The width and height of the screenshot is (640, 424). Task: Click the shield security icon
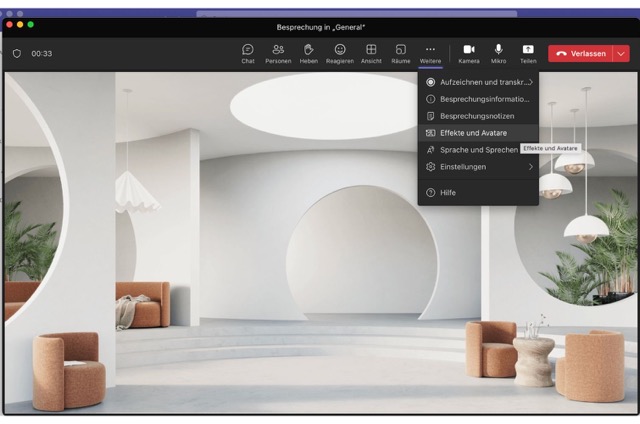[x=17, y=53]
